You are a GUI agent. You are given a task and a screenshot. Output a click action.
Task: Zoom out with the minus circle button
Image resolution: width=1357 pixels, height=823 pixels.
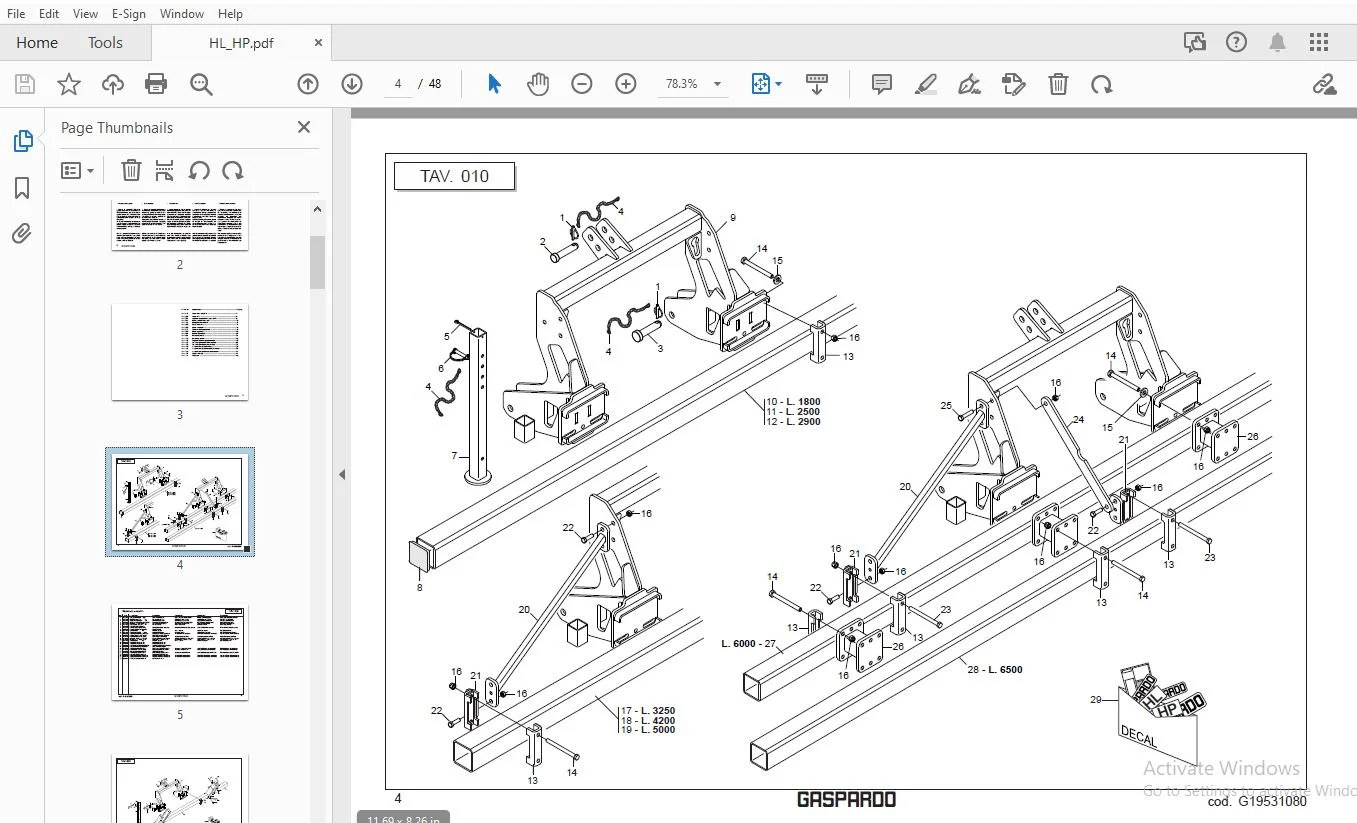tap(582, 84)
